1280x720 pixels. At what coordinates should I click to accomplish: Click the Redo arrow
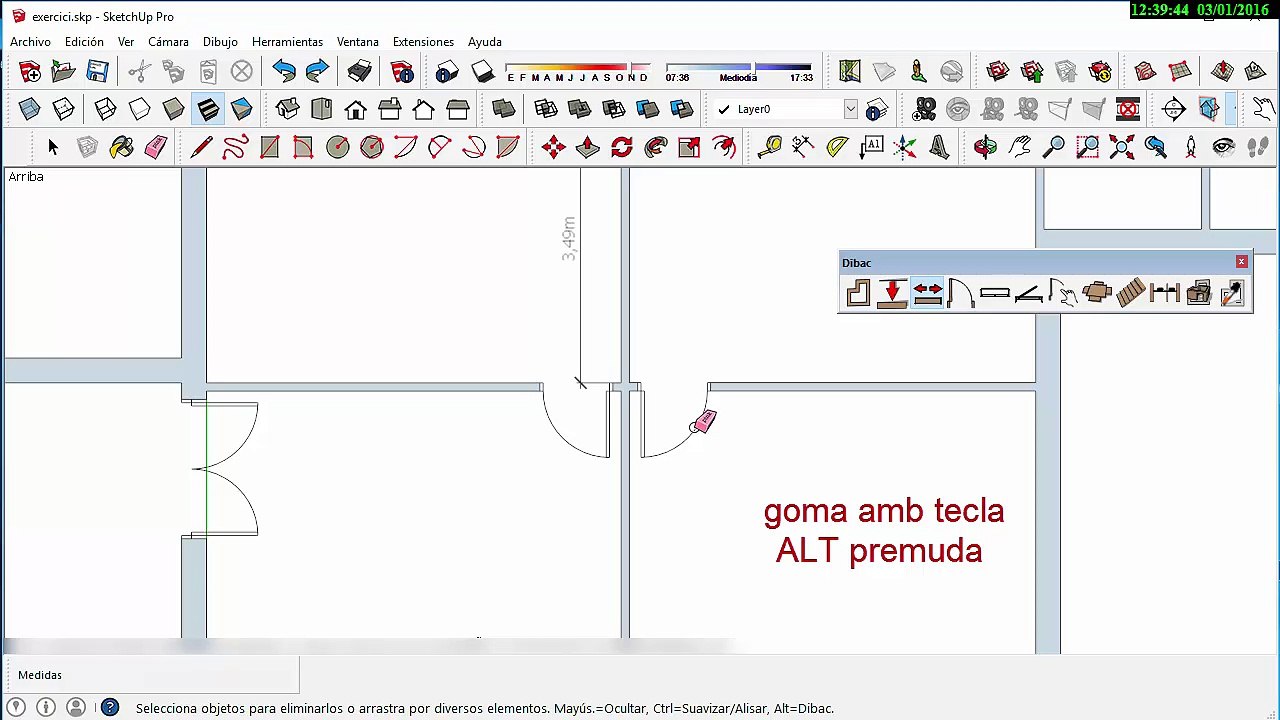[317, 71]
